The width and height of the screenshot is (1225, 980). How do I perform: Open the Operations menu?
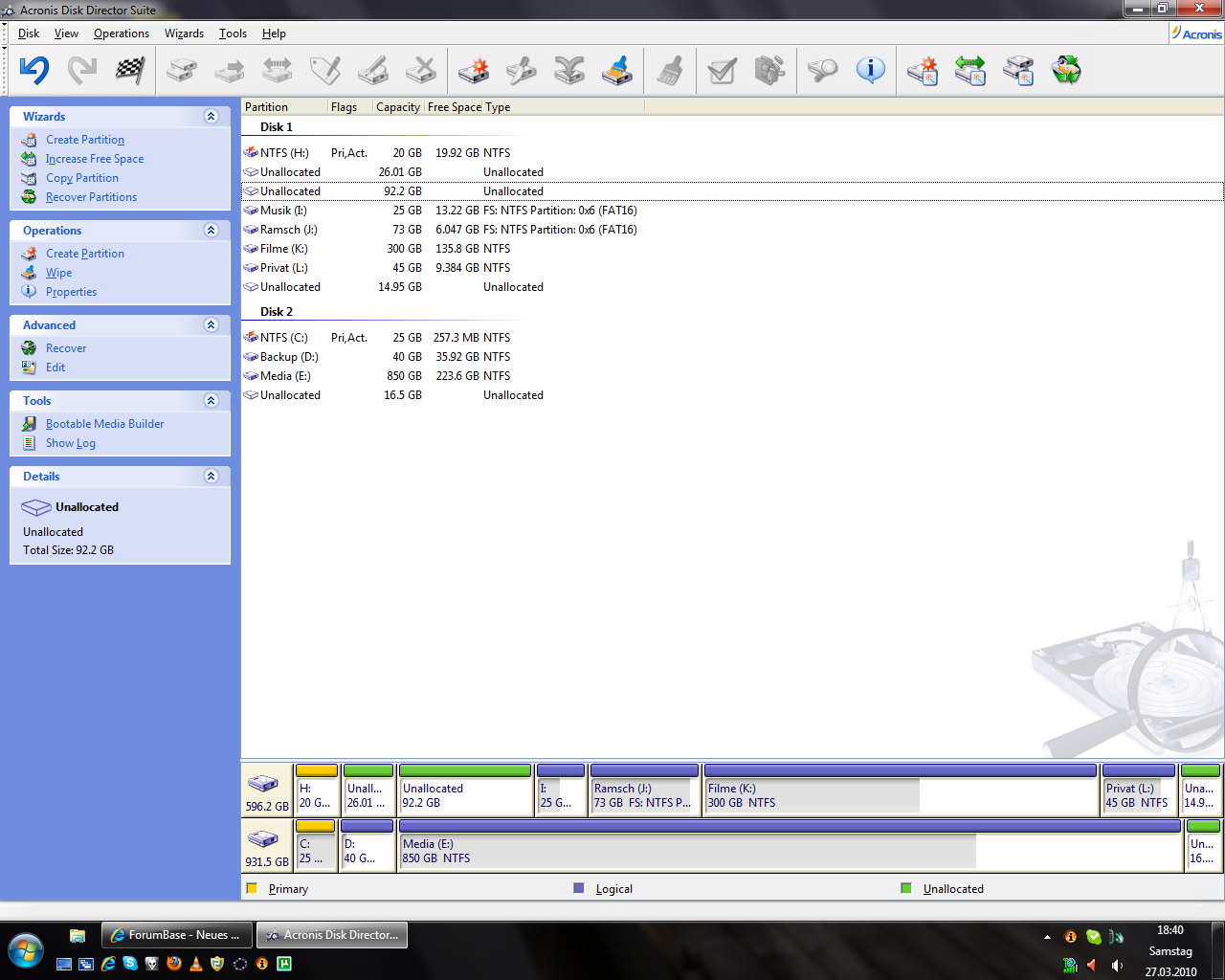(122, 33)
